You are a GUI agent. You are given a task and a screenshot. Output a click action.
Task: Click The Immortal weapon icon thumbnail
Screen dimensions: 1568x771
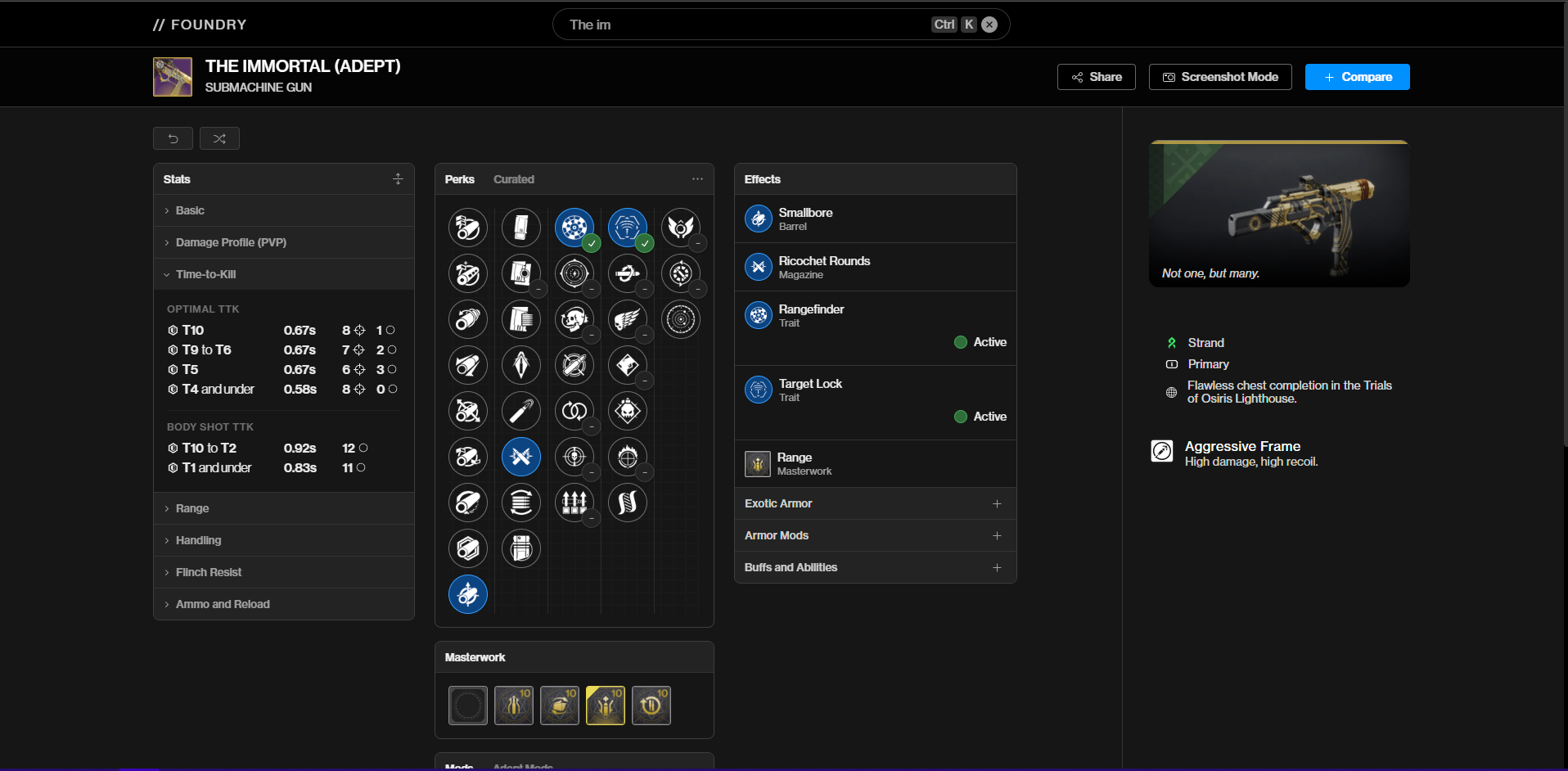pos(173,77)
